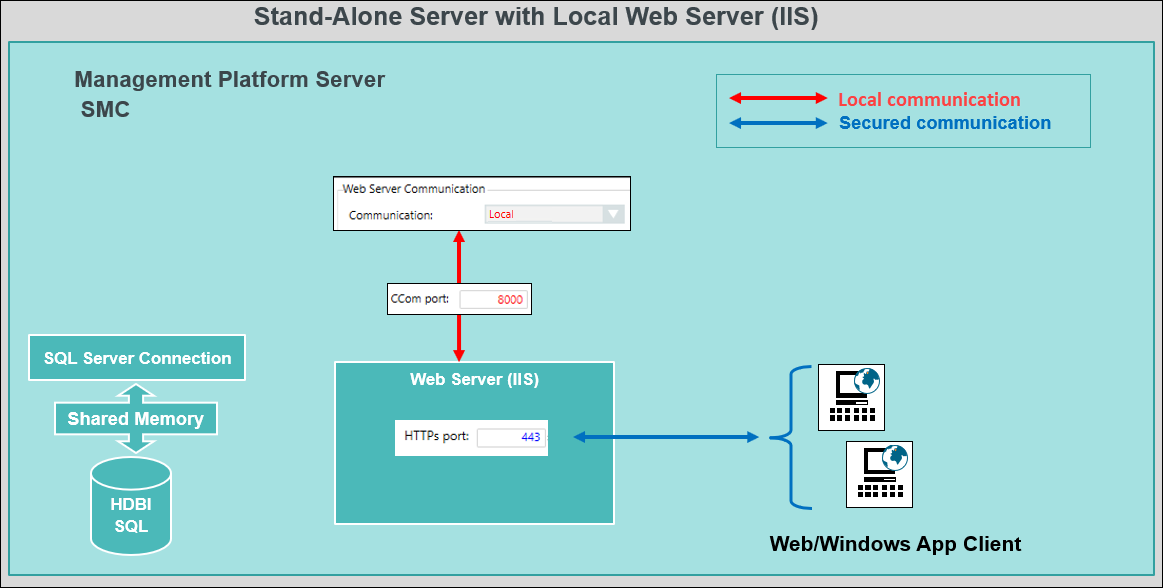The width and height of the screenshot is (1163, 588).
Task: Click the blue legend arrow for Secured communication
Action: 778,123
